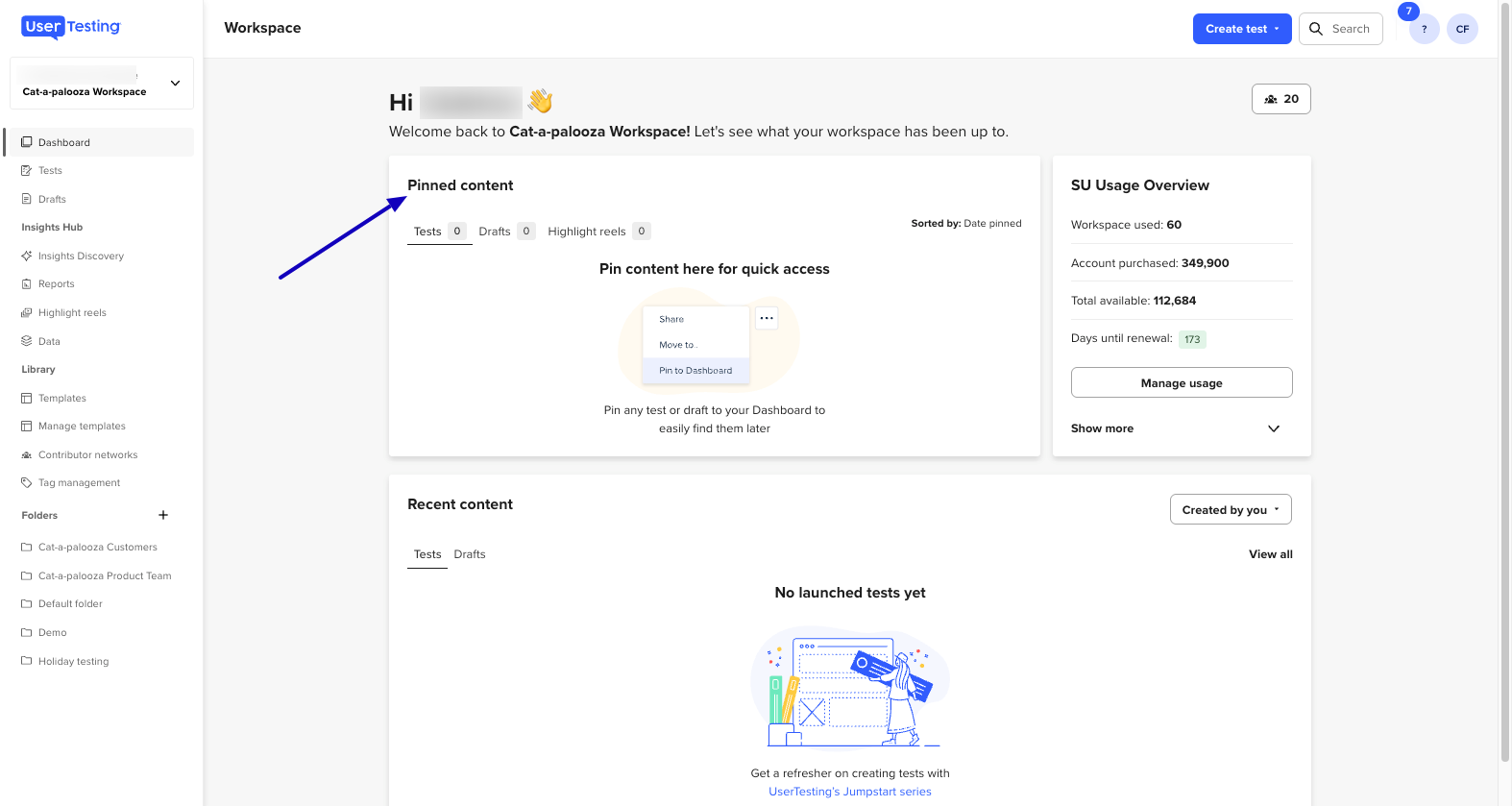Viewport: 1512px width, 806px height.
Task: Open Insights Discovery sparkle icon
Action: tap(27, 256)
